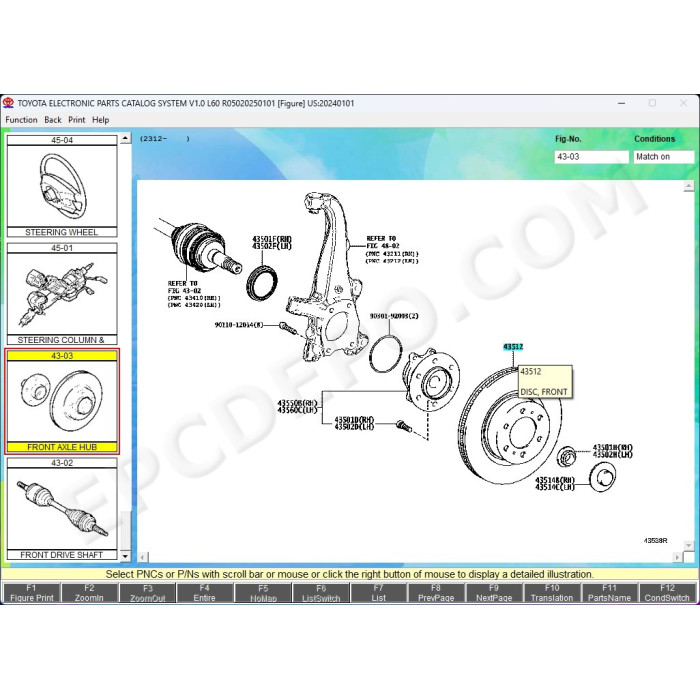Select the Steering Column 45-01 thumbnail
This screenshot has width=700, height=700.
pos(62,294)
